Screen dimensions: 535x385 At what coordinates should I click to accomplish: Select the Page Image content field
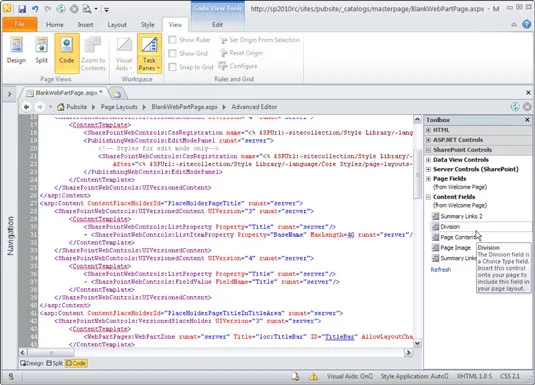click(x=452, y=248)
